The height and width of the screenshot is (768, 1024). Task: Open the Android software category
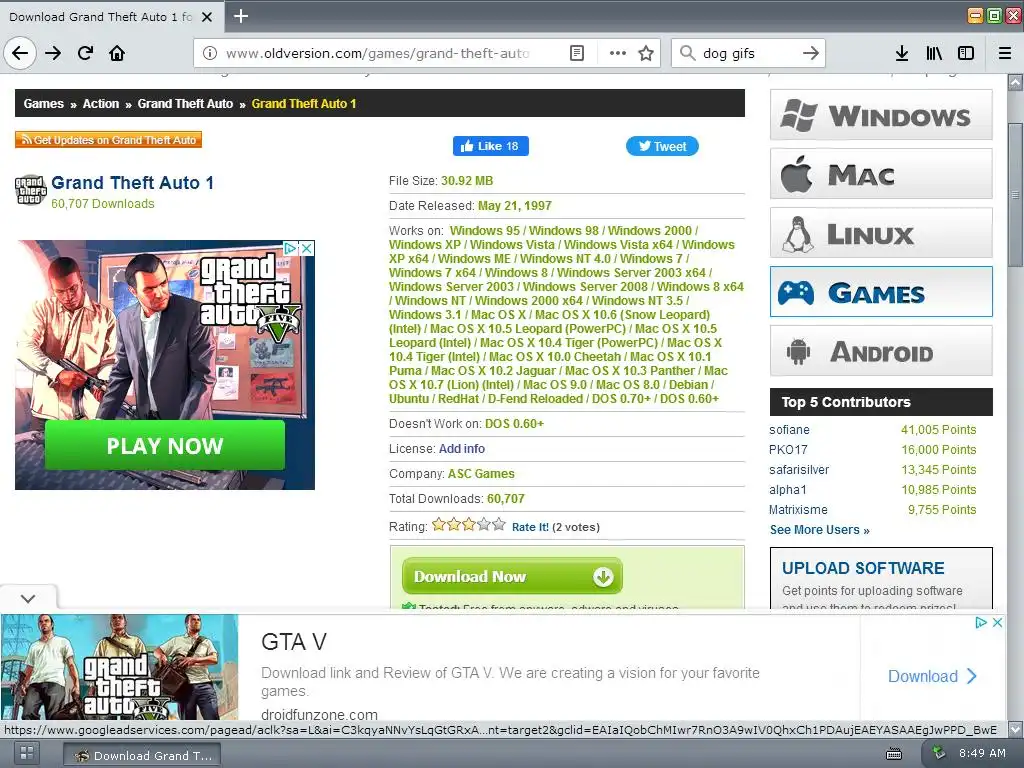881,351
